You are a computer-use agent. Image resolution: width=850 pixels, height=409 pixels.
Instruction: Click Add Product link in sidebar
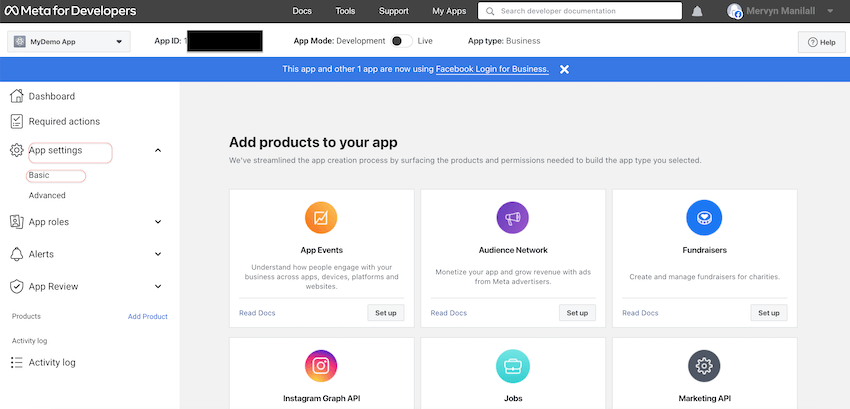pos(147,316)
